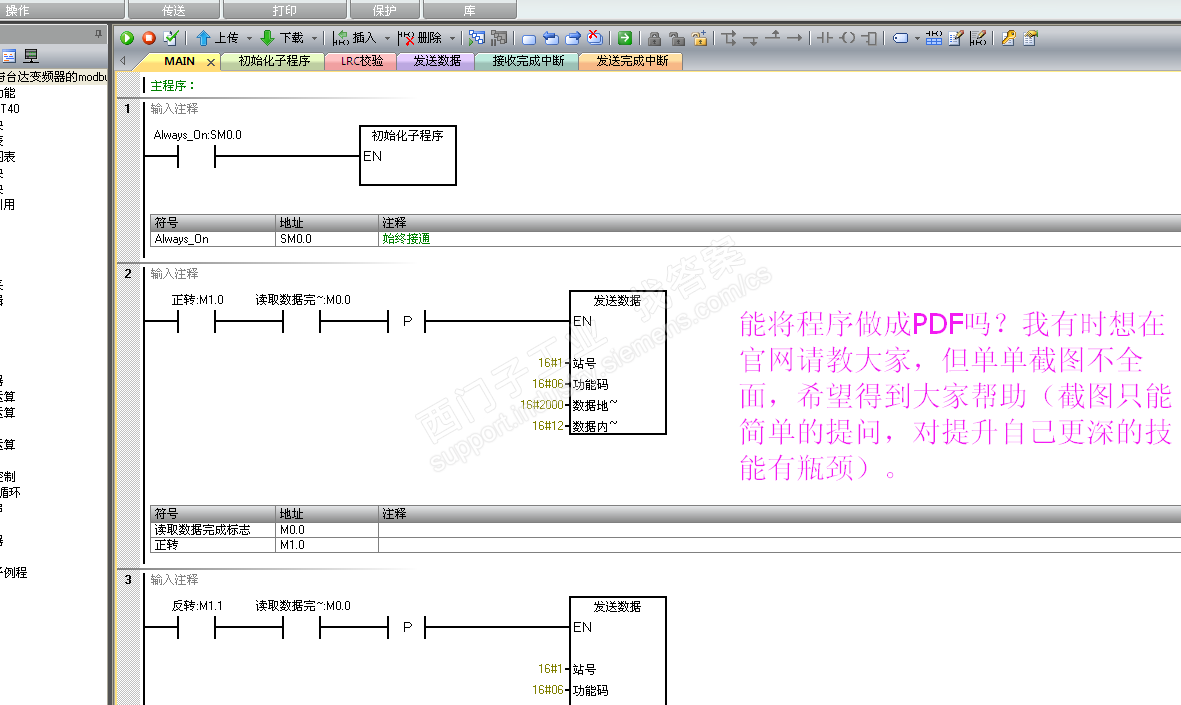1181x705 pixels.
Task: Click the pin icon on left panel
Action: tap(98, 34)
